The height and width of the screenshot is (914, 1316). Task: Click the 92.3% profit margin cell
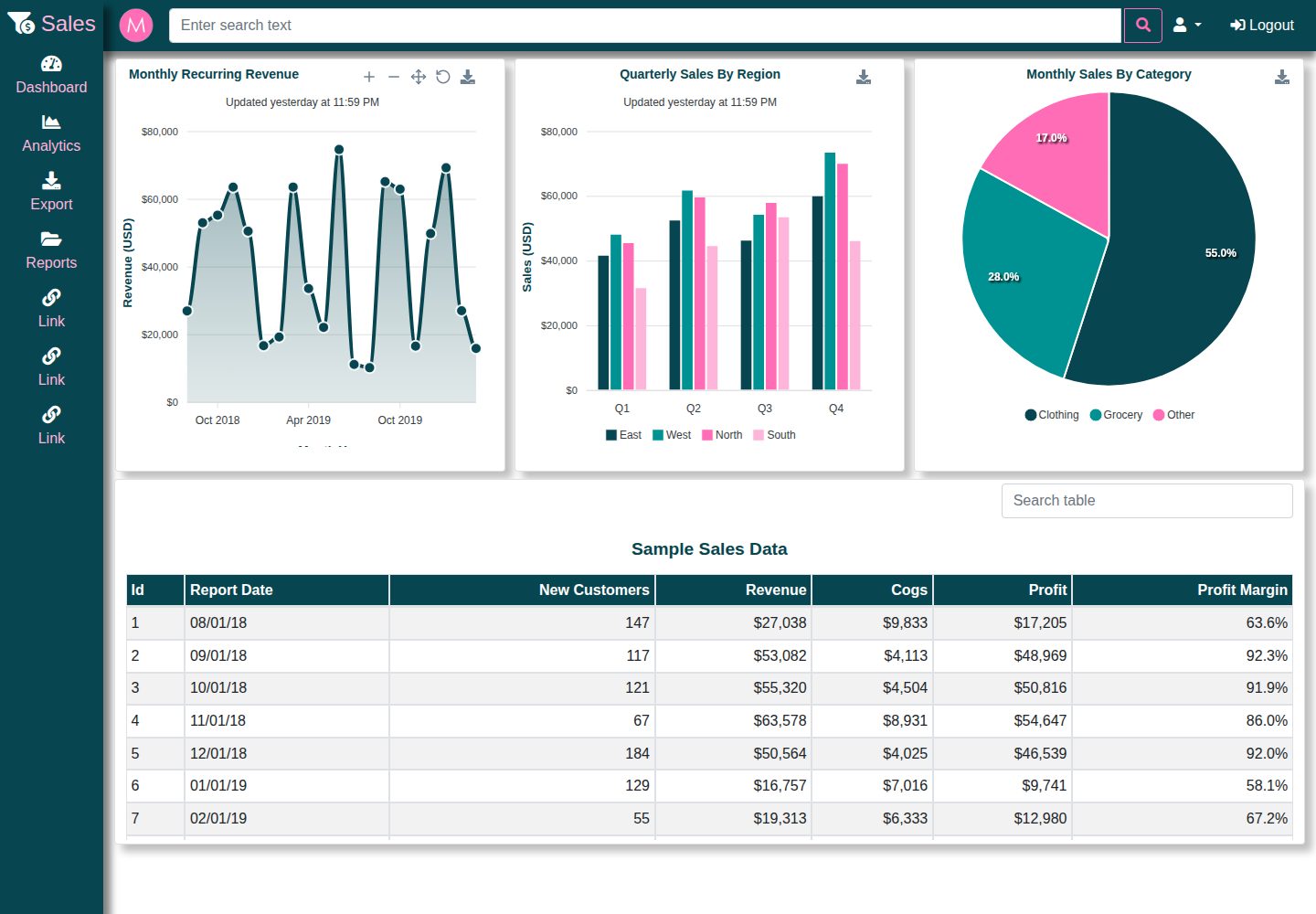click(1183, 656)
